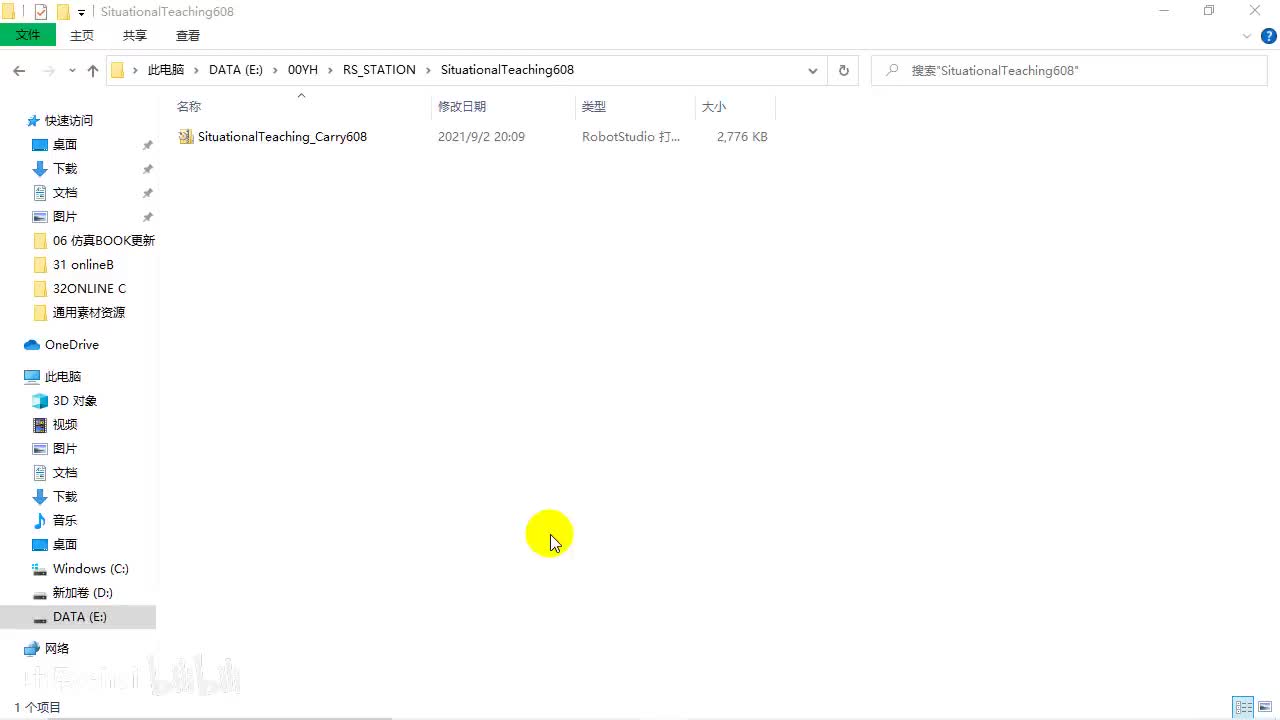Open 桌面 under 此电脑
The width and height of the screenshot is (1280, 720).
[x=65, y=544]
